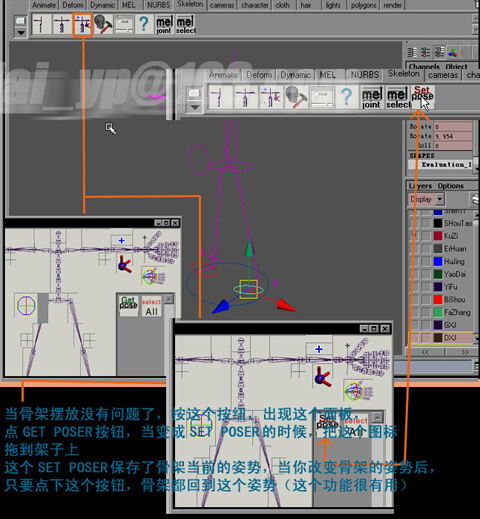This screenshot has width=480, height=519.
Task: Open the shelf menu arrow at top left
Action: [21, 33]
